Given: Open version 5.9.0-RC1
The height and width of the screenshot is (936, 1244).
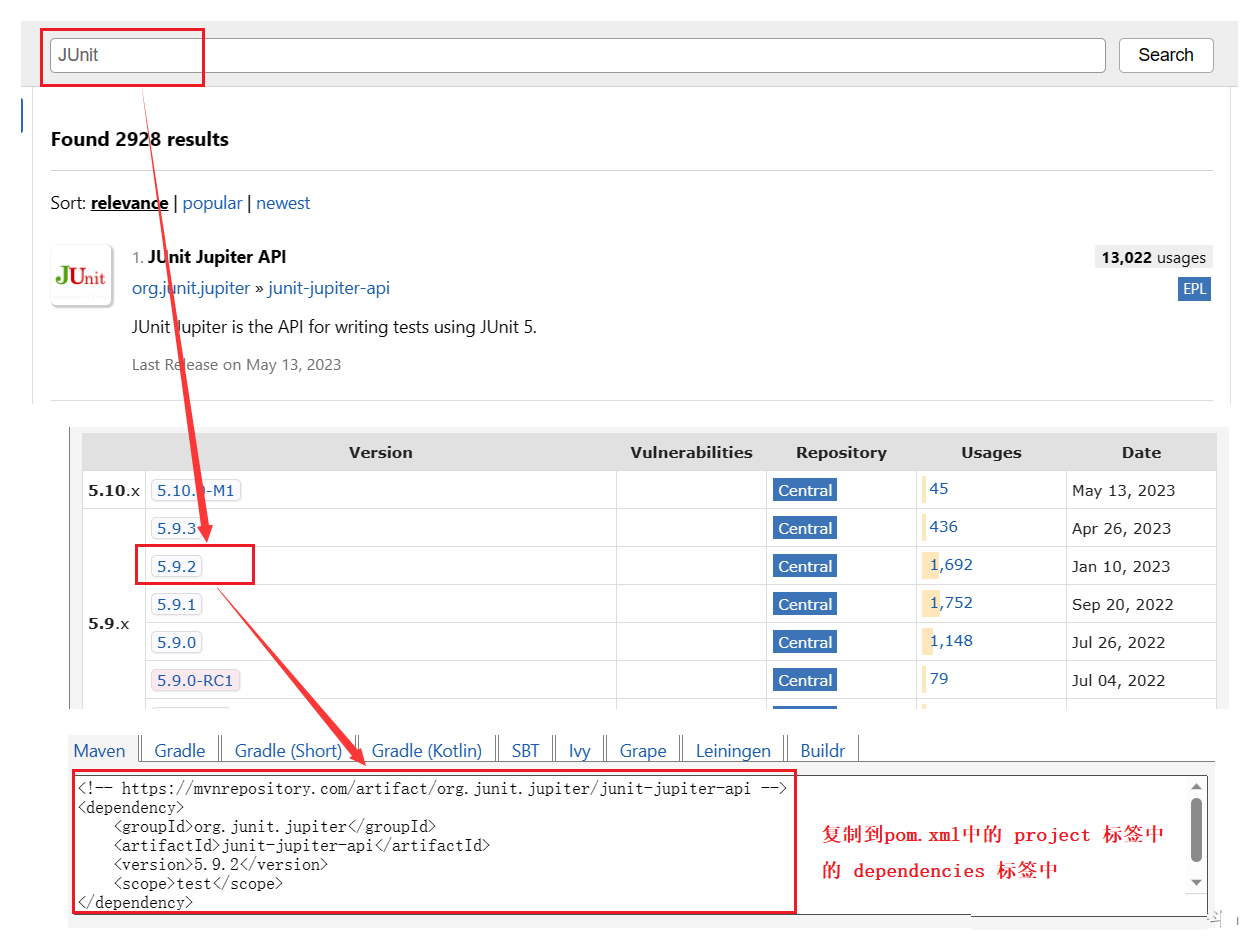Looking at the screenshot, I should 197,680.
